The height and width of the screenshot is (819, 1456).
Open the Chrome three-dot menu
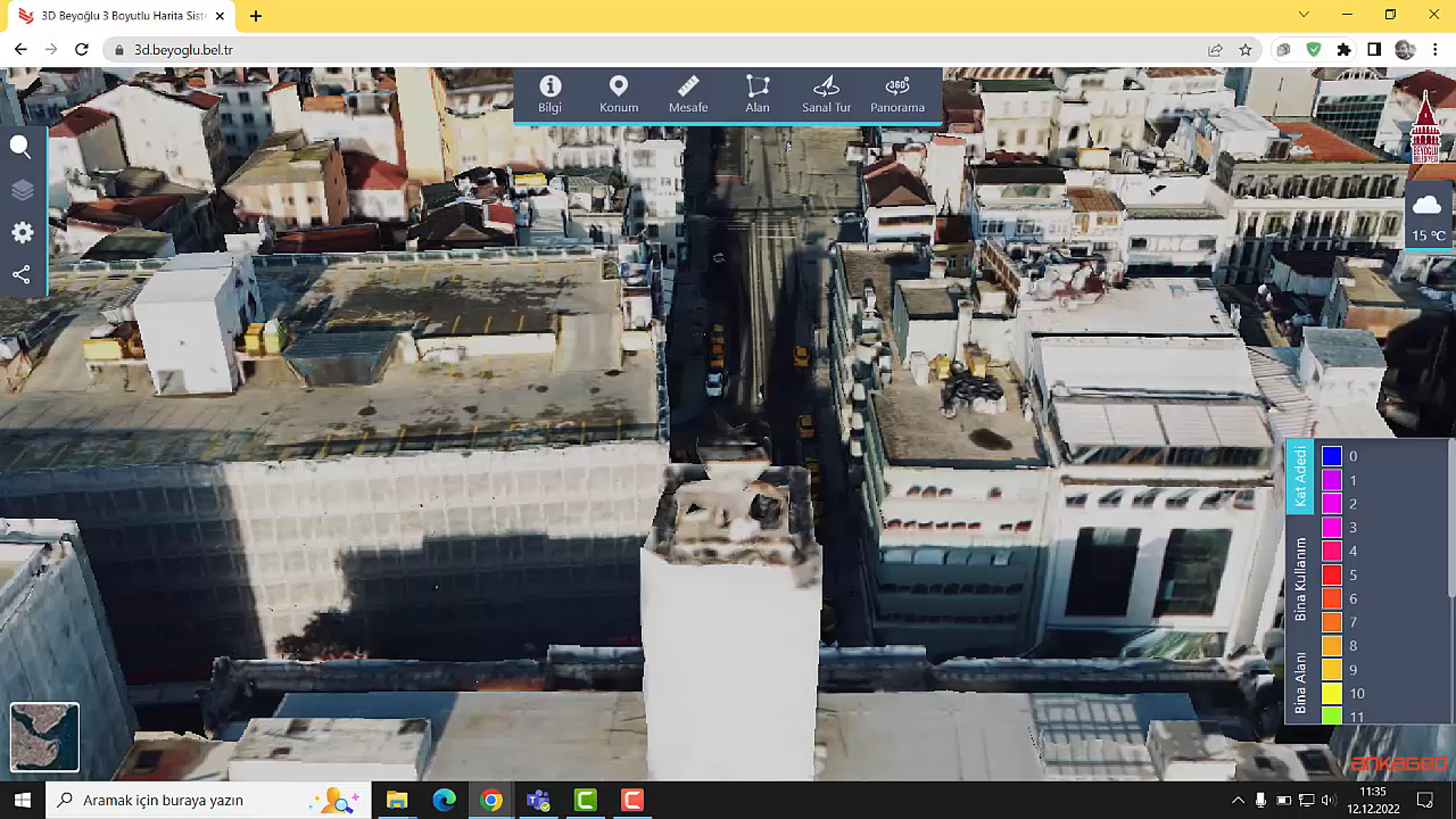(1435, 50)
